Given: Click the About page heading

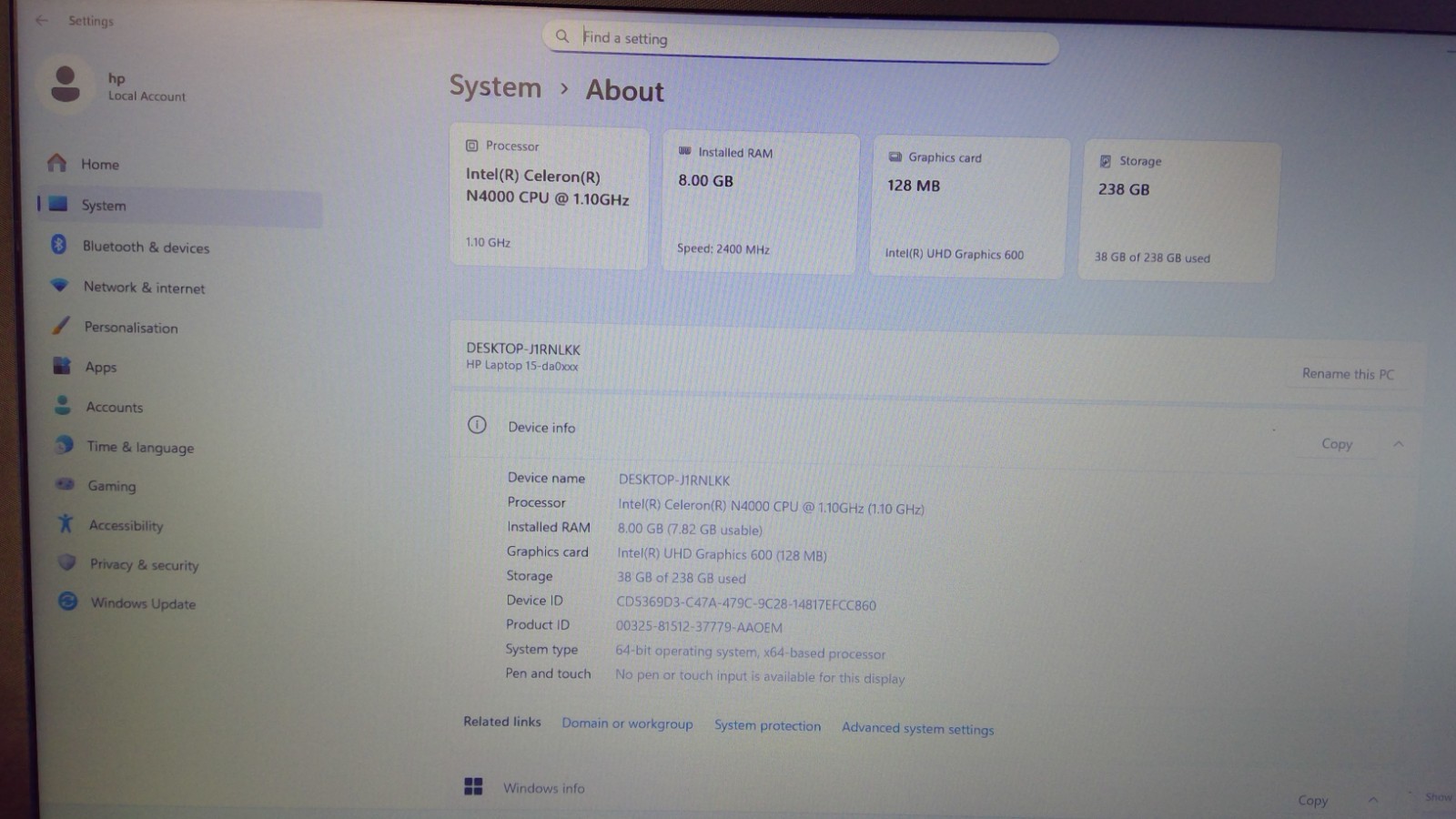Looking at the screenshot, I should [x=624, y=90].
